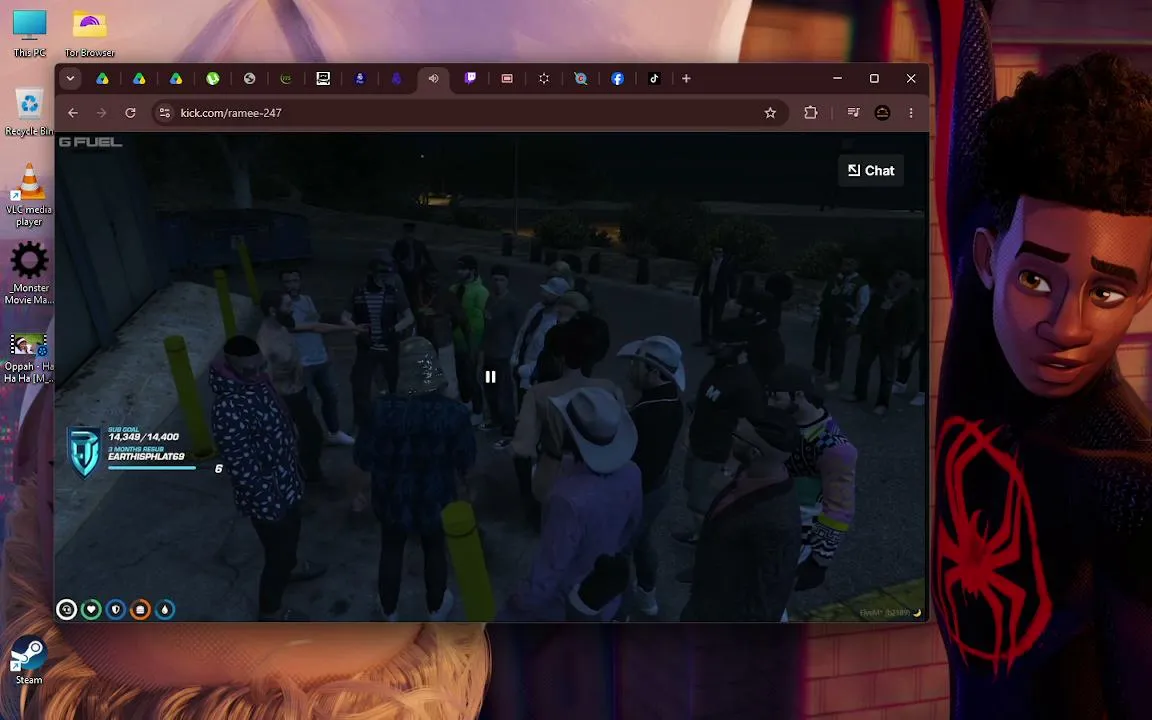Screen dimensions: 1152x720
Task: Launch Steam from the desktop
Action: 29,660
